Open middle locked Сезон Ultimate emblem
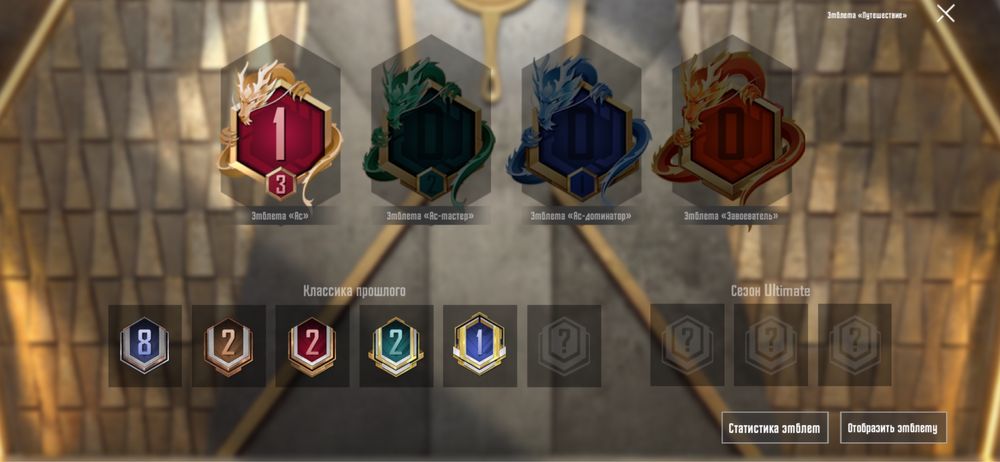 click(770, 345)
